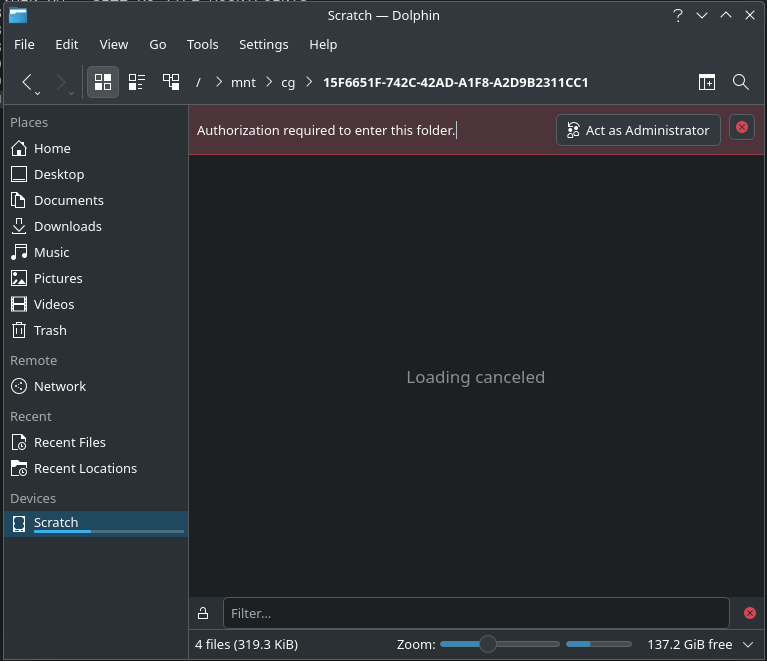Open the Settings menu
Screen dimensions: 767x661
coord(263,44)
